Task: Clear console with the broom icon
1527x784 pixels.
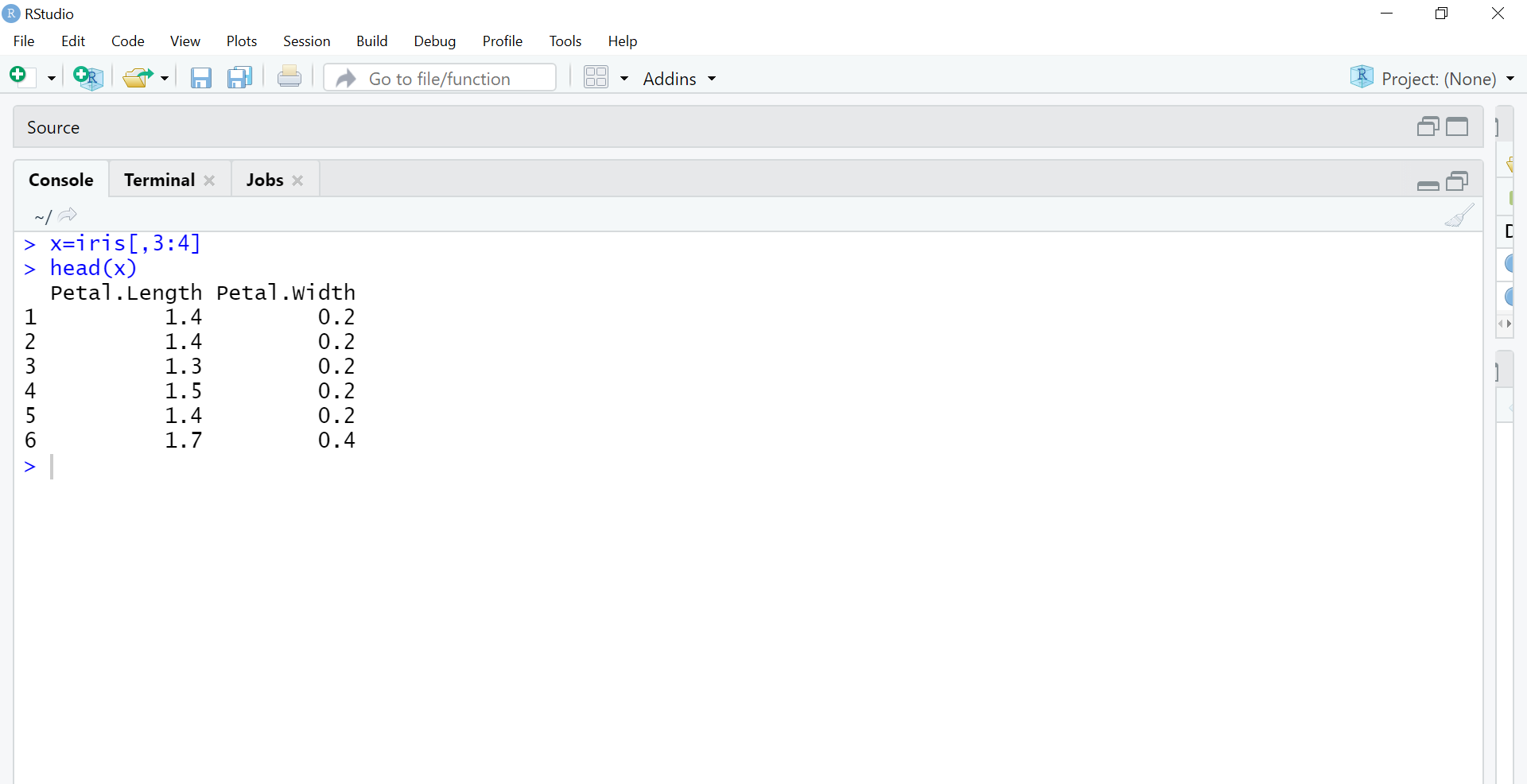Action: click(x=1459, y=215)
